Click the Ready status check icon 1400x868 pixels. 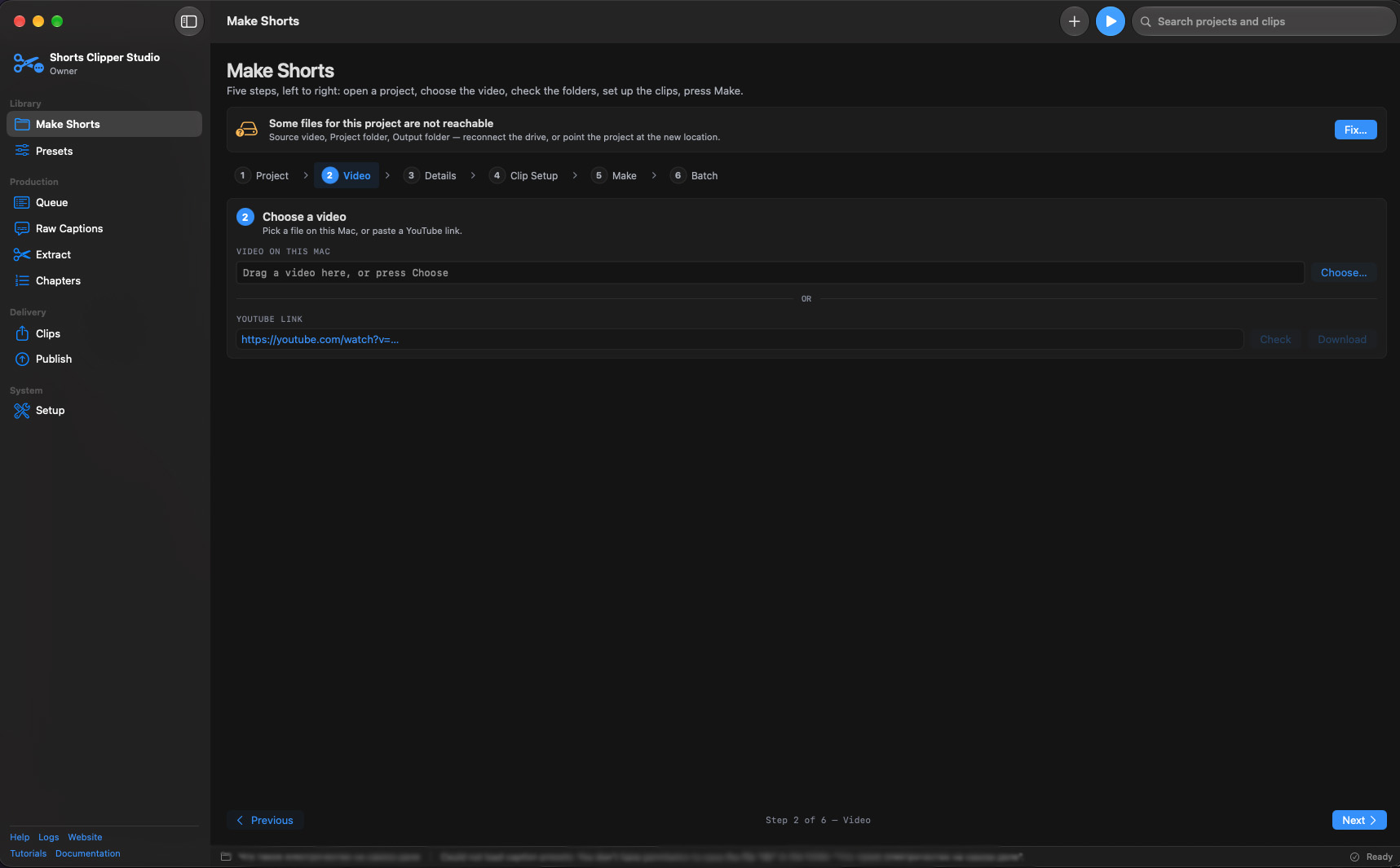tap(1354, 857)
